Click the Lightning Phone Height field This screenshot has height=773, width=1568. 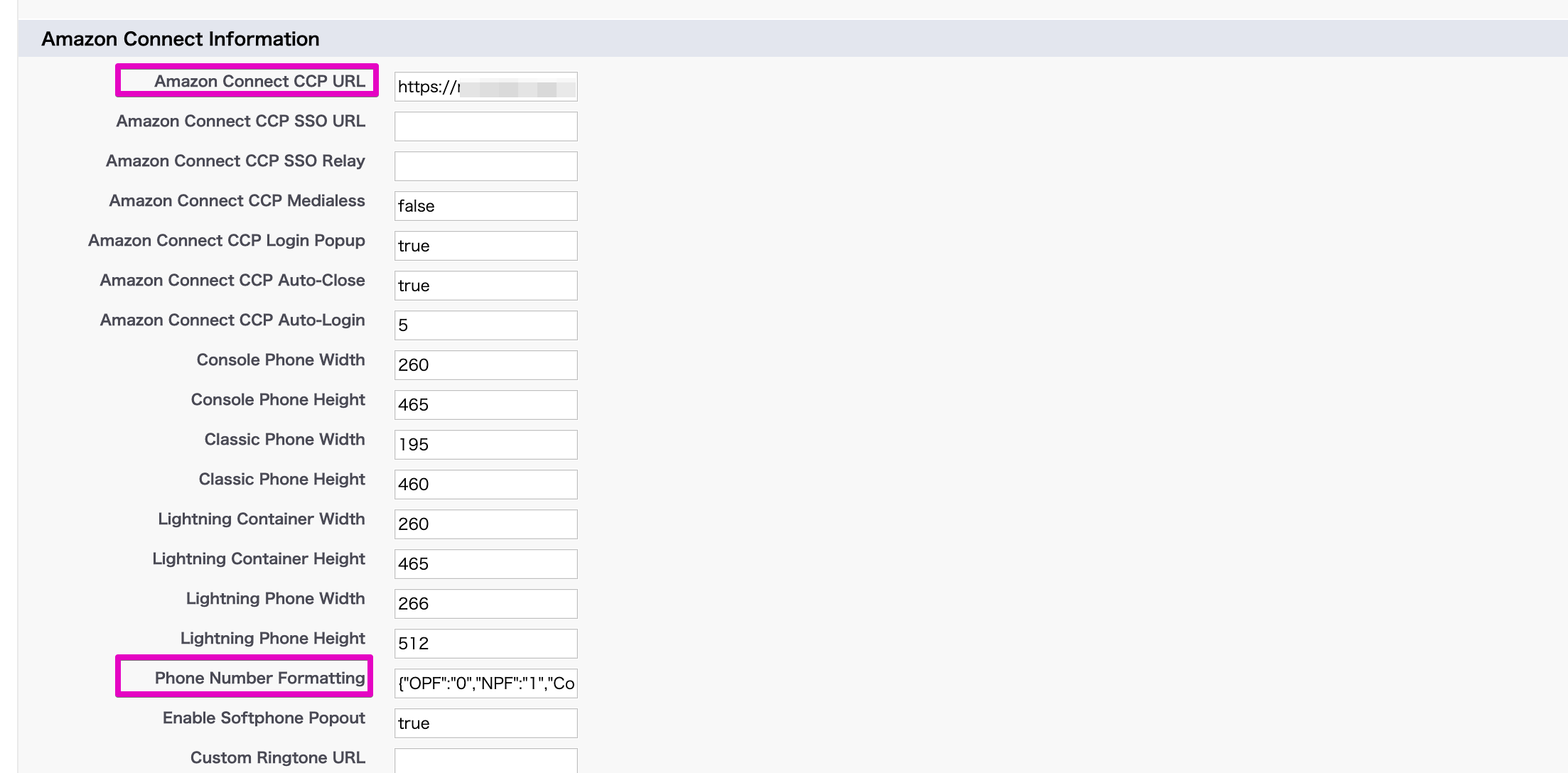[486, 644]
